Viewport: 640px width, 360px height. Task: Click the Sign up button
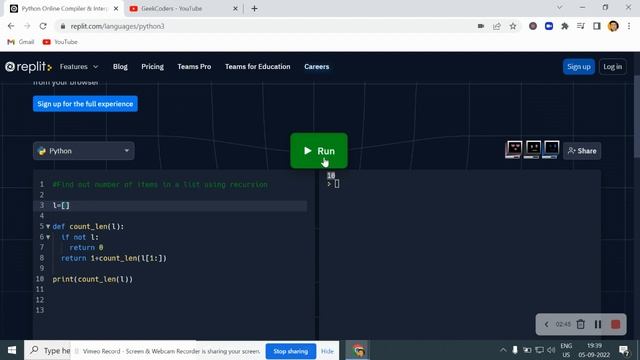579,67
